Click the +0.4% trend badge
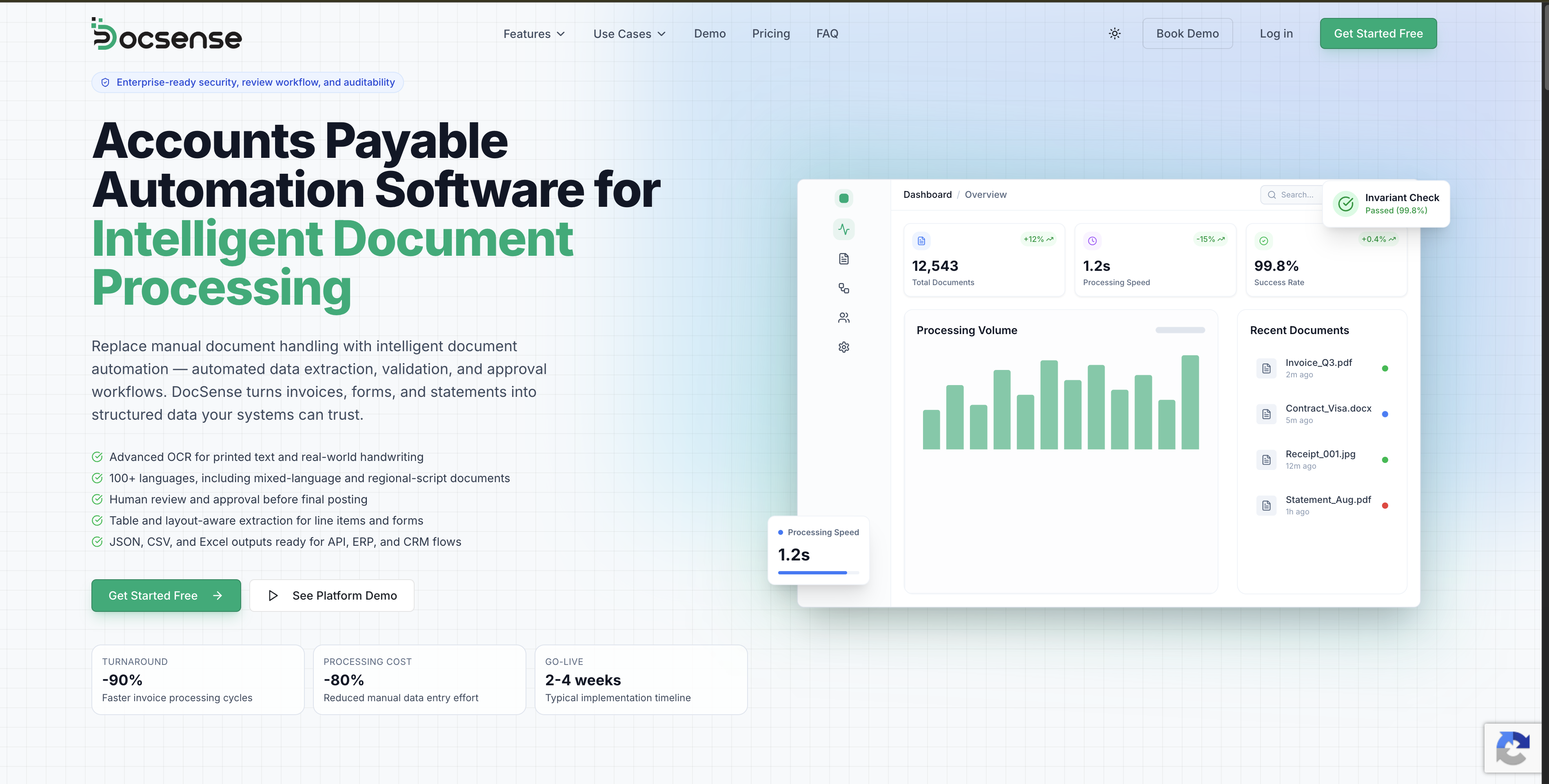The height and width of the screenshot is (784, 1549). tap(1378, 239)
